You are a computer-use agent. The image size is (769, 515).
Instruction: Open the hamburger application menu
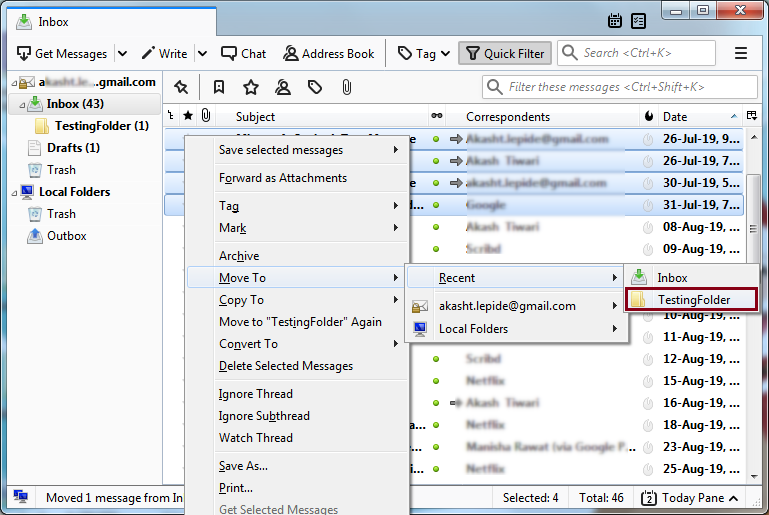(741, 53)
